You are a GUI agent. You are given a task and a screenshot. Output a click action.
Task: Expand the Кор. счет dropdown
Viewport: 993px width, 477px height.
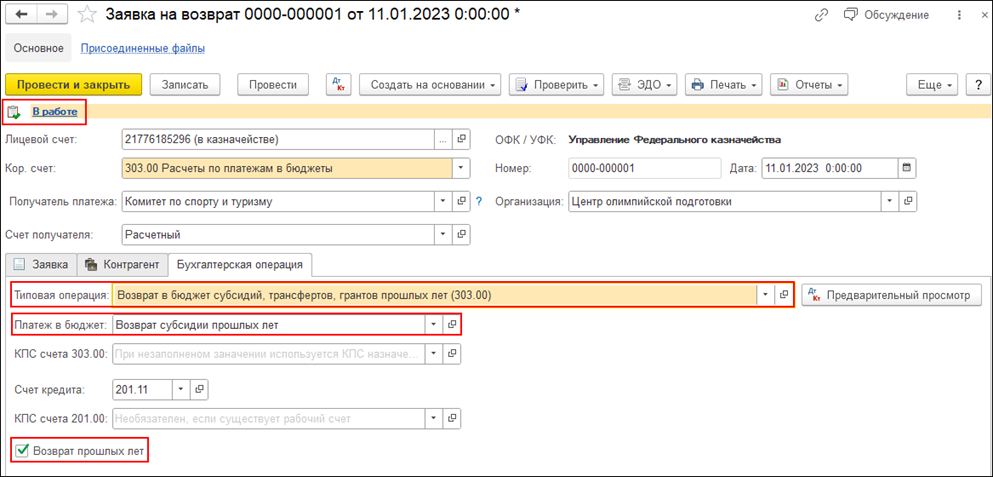461,168
